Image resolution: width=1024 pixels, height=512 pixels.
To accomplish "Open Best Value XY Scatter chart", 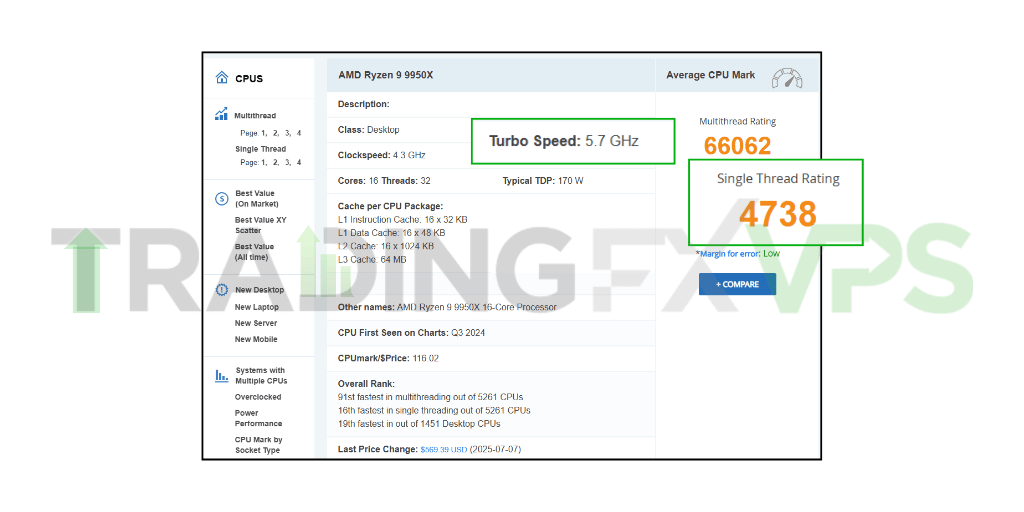I will [x=261, y=225].
